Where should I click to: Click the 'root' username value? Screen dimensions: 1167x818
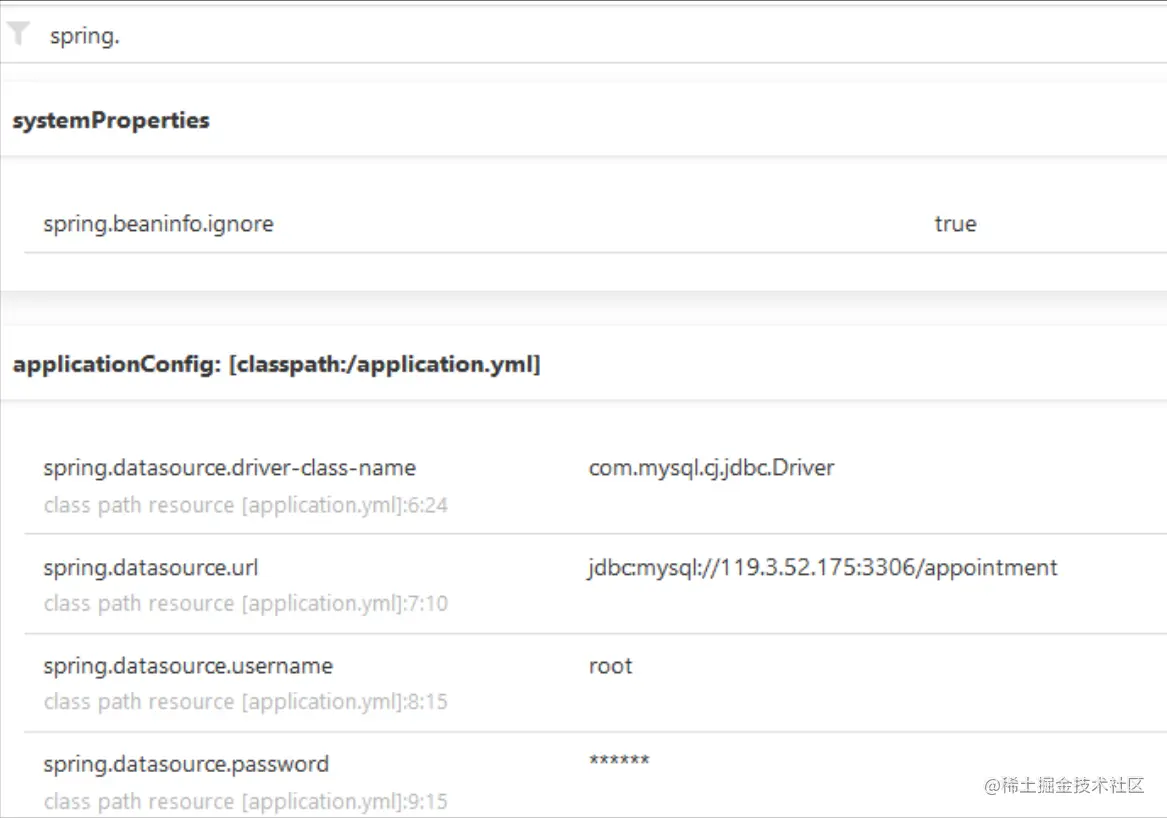coord(610,666)
